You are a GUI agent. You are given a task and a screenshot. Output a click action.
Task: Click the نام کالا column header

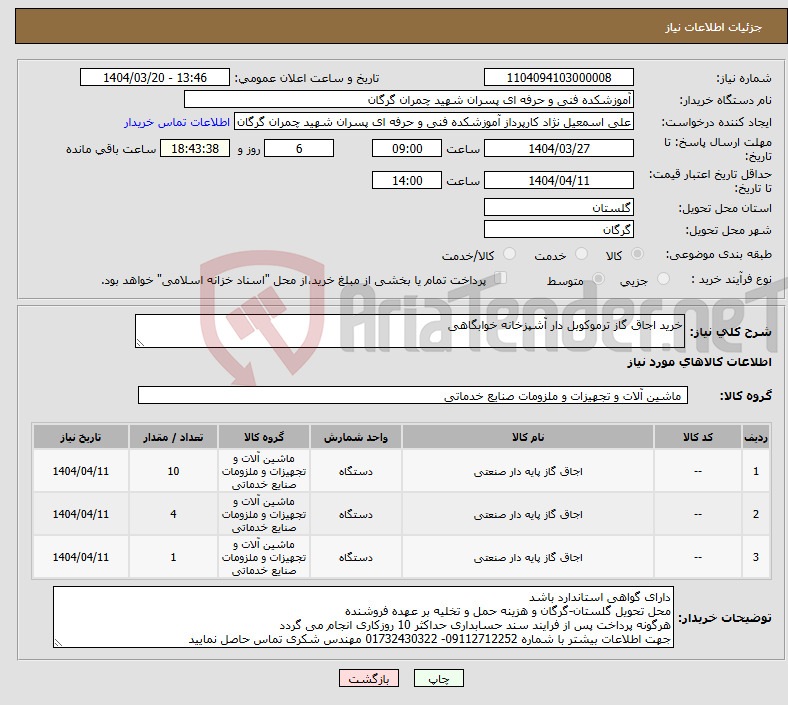coord(528,437)
